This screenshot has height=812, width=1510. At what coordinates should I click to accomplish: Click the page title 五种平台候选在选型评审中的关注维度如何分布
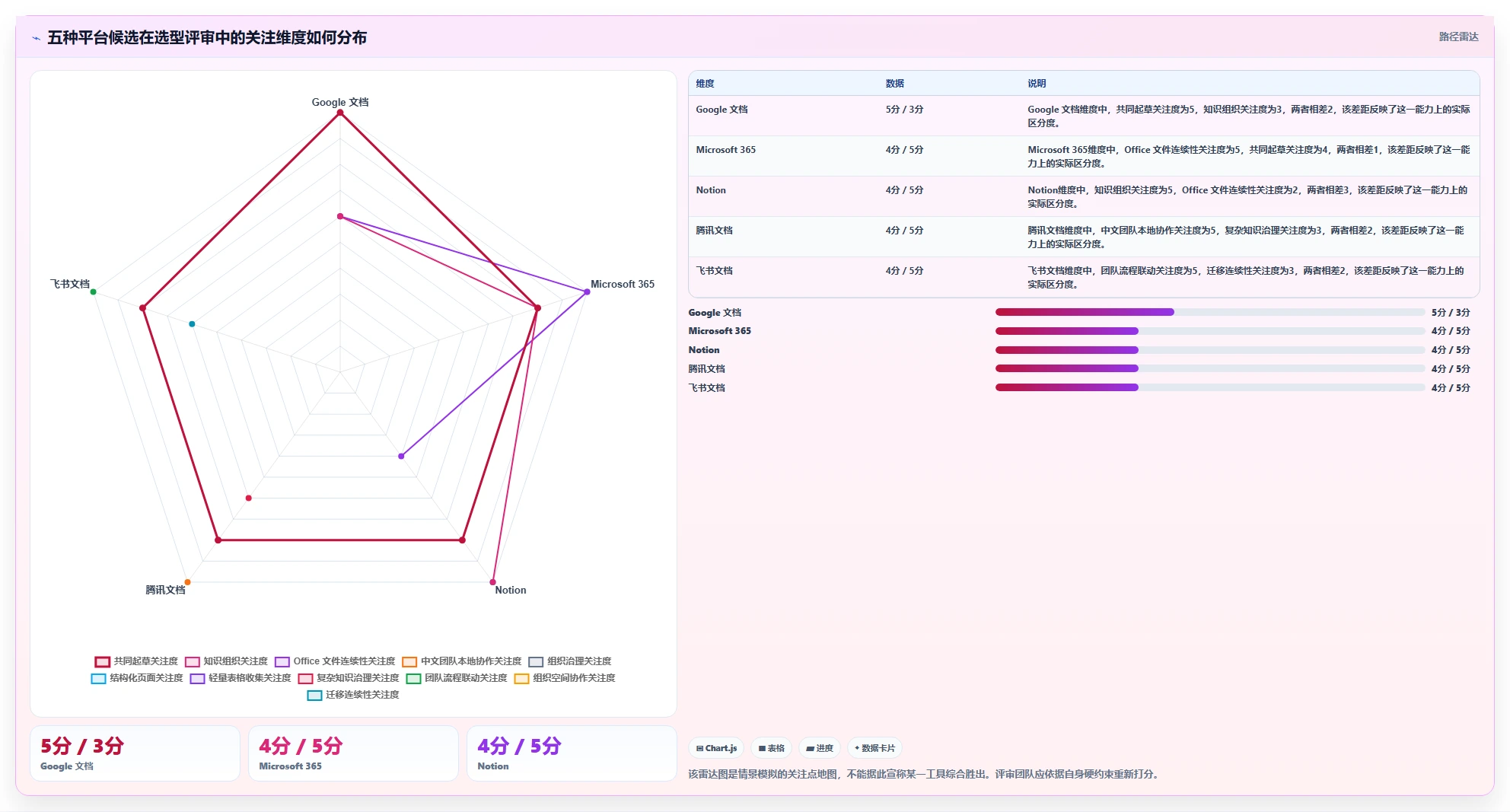coord(207,38)
